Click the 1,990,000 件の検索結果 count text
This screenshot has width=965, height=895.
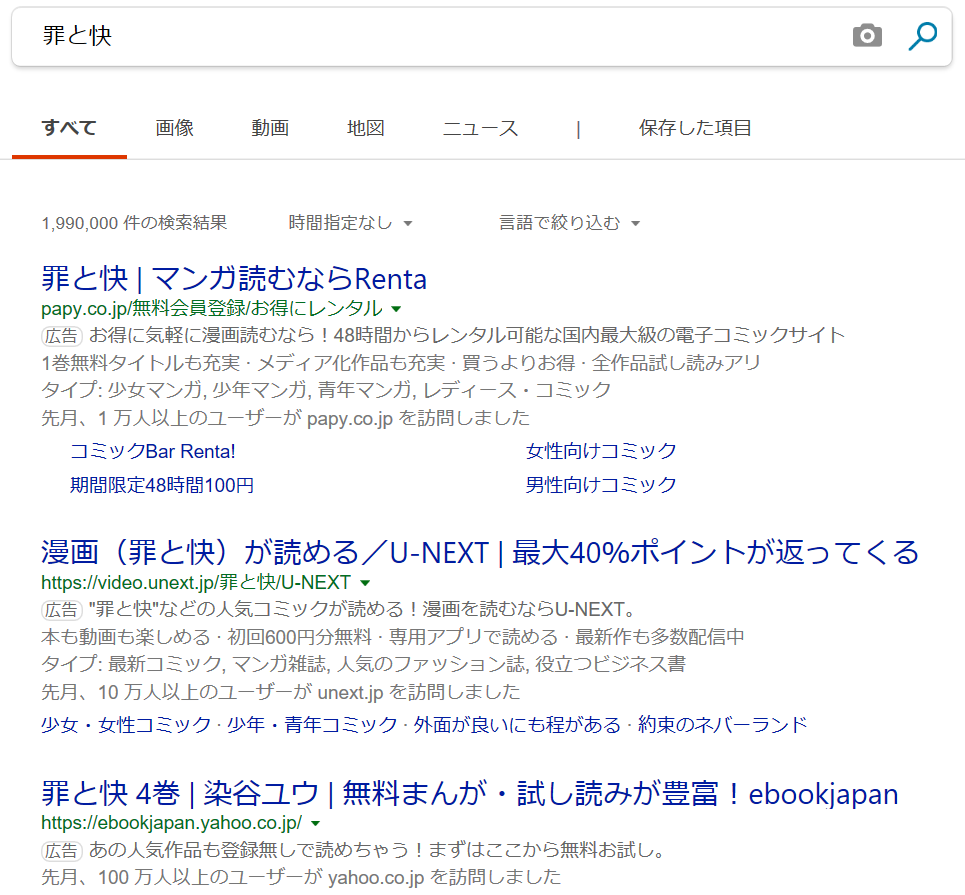pos(134,223)
